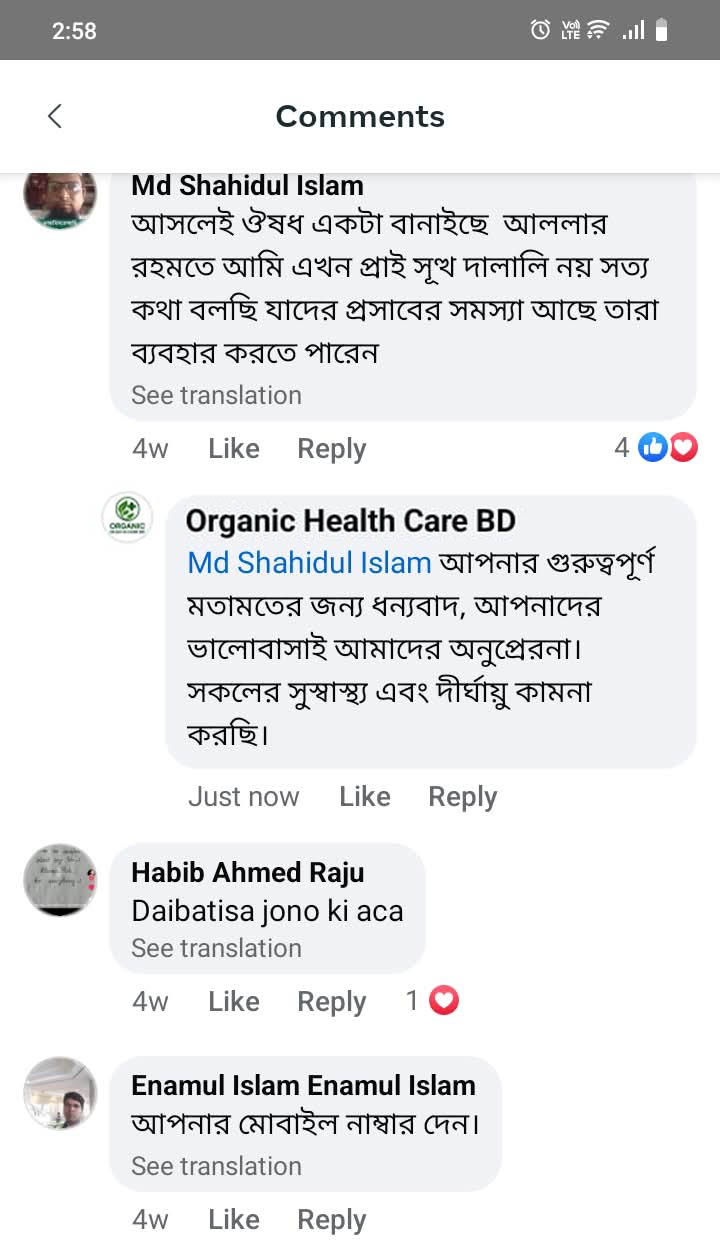Open Habib Ahmed Raju's avatar
720x1260 pixels.
[x=60, y=880]
